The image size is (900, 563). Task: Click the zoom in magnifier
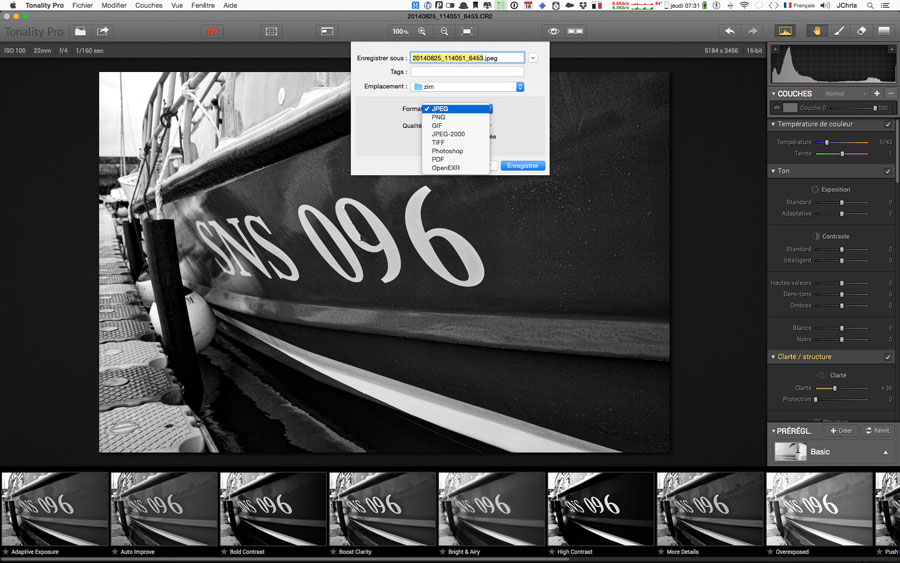(422, 32)
